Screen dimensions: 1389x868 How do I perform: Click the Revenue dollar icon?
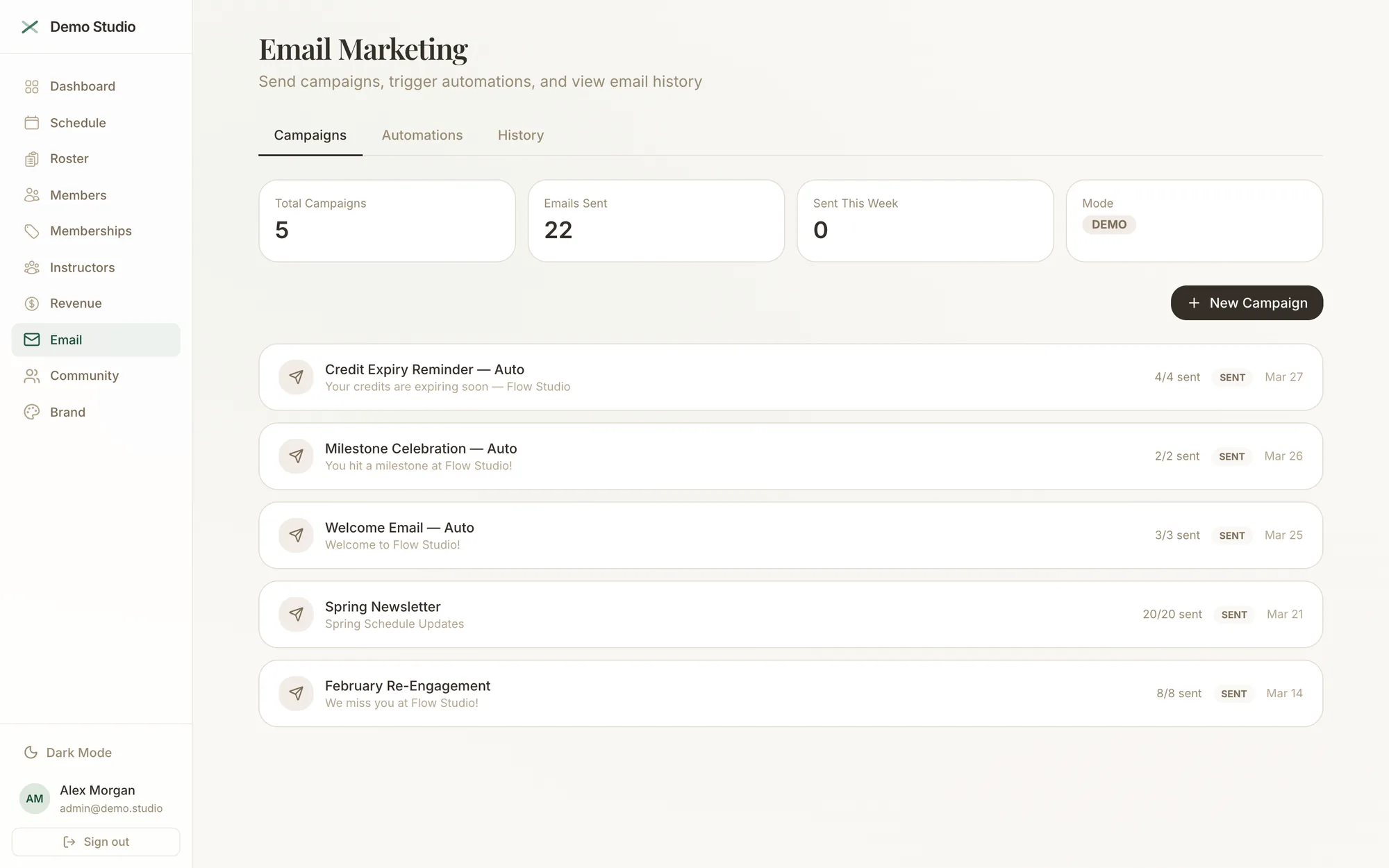click(32, 303)
